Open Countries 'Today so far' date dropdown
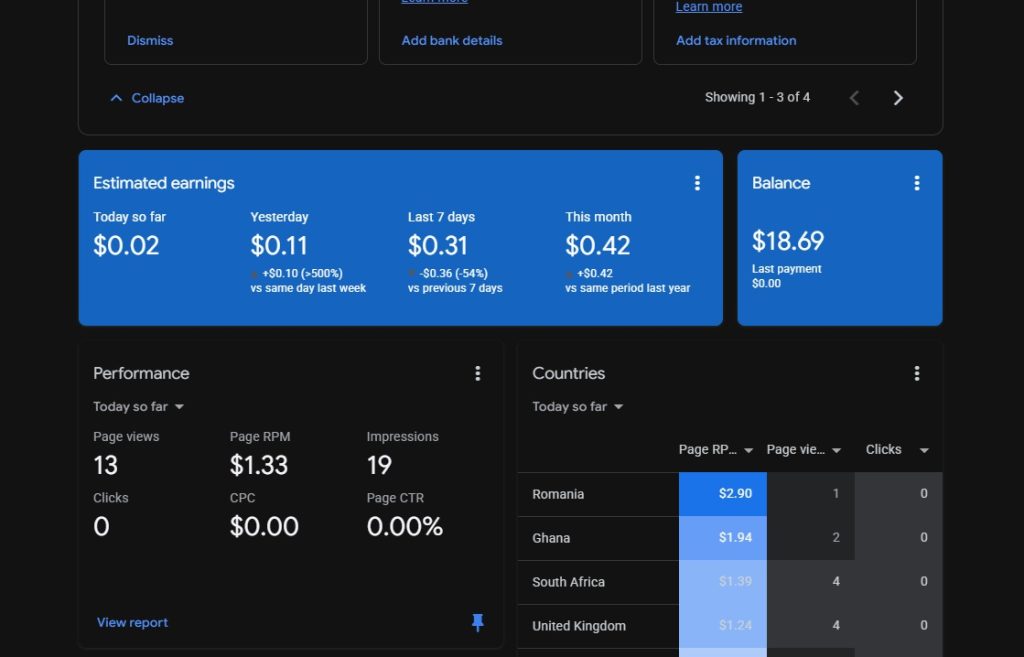1024x657 pixels. click(x=578, y=407)
